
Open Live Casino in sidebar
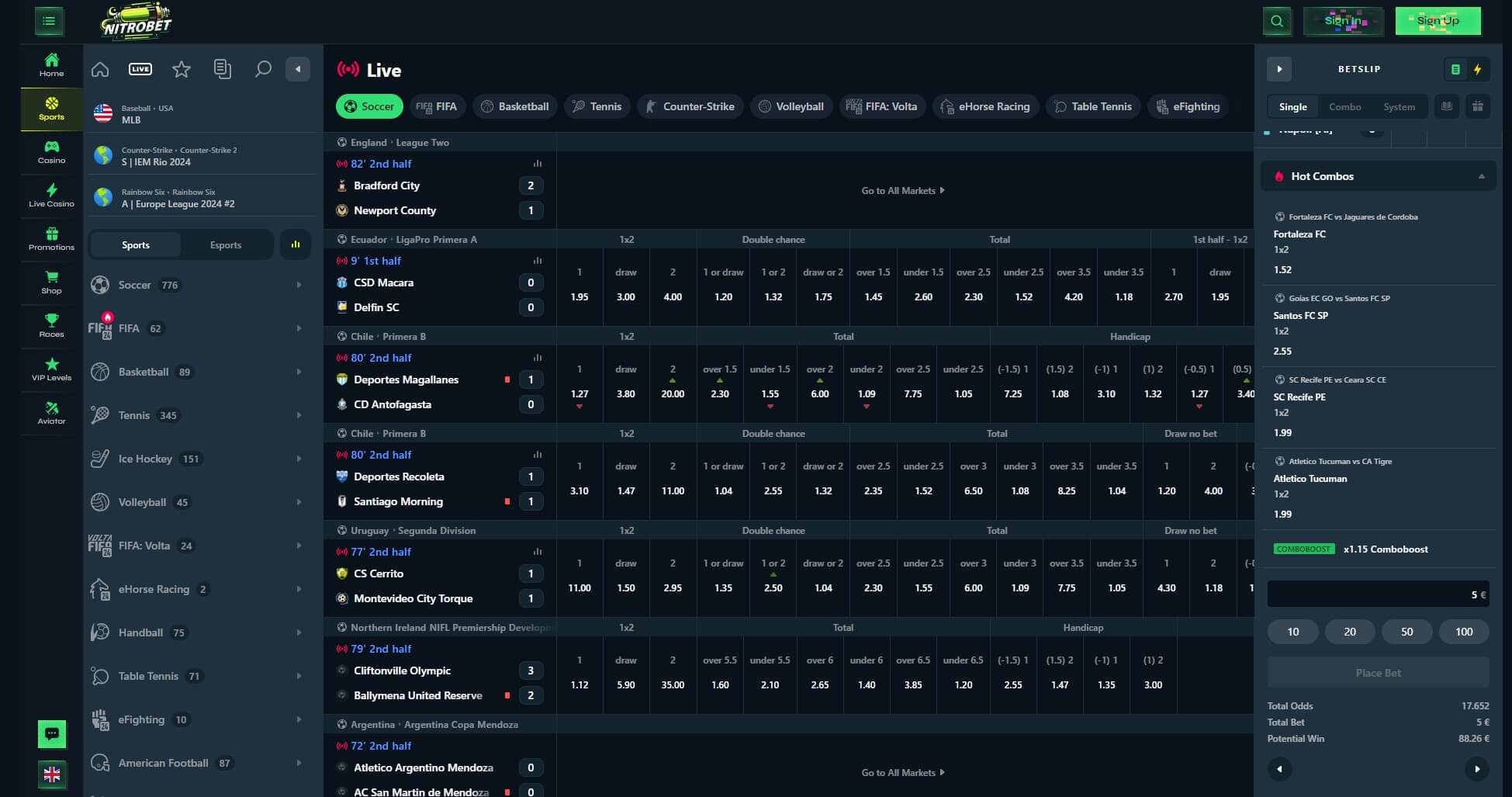[x=51, y=196]
